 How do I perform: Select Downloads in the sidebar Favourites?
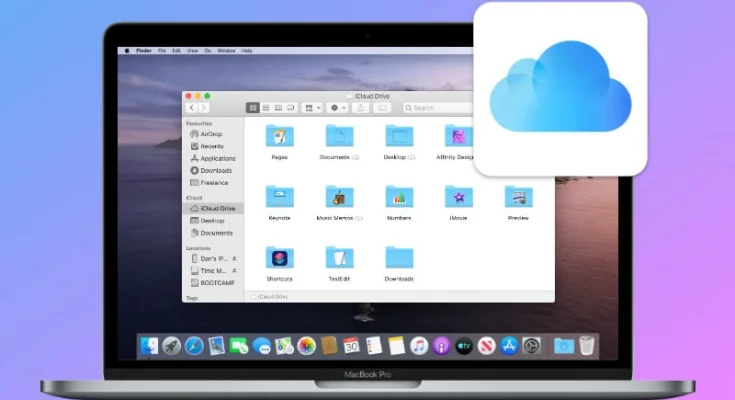click(212, 171)
